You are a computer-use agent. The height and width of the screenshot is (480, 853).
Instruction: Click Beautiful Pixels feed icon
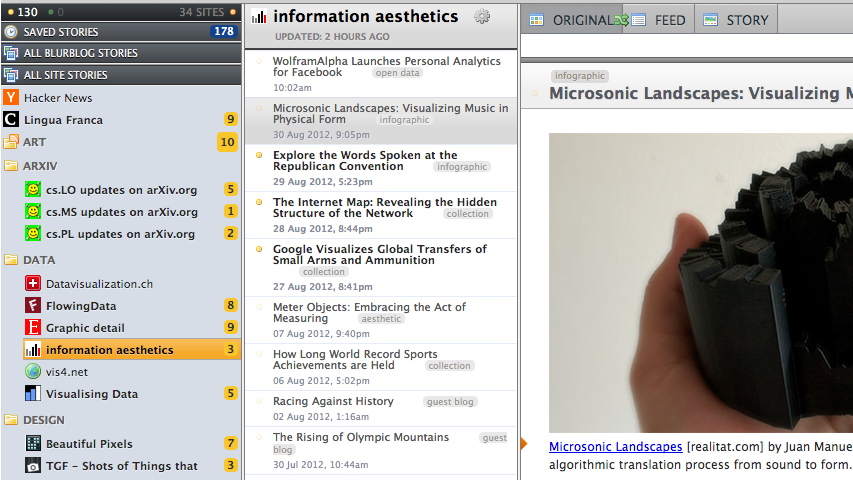[33, 443]
